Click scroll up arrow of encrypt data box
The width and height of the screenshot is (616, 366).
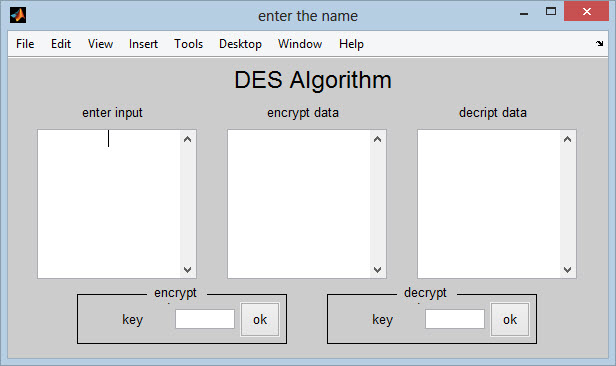pos(378,139)
